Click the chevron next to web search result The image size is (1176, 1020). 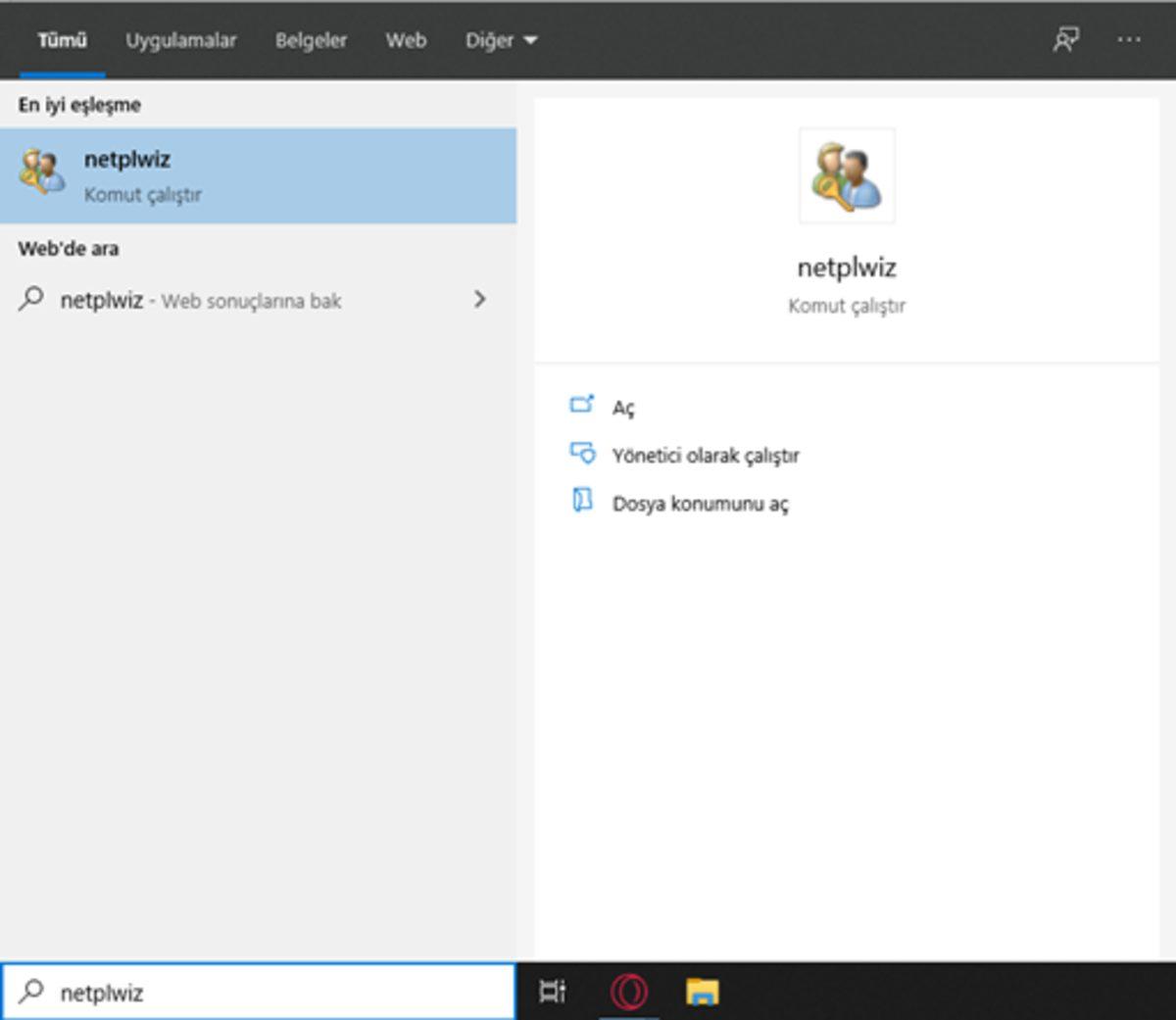tap(480, 300)
